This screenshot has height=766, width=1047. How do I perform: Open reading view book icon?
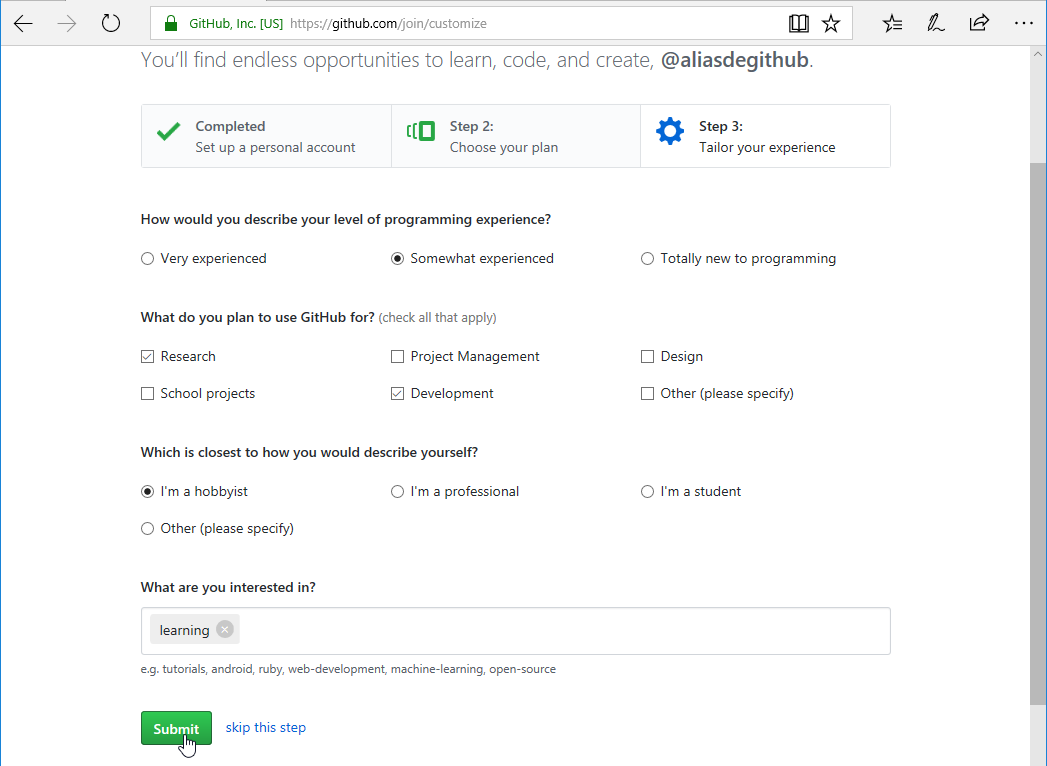tap(797, 23)
